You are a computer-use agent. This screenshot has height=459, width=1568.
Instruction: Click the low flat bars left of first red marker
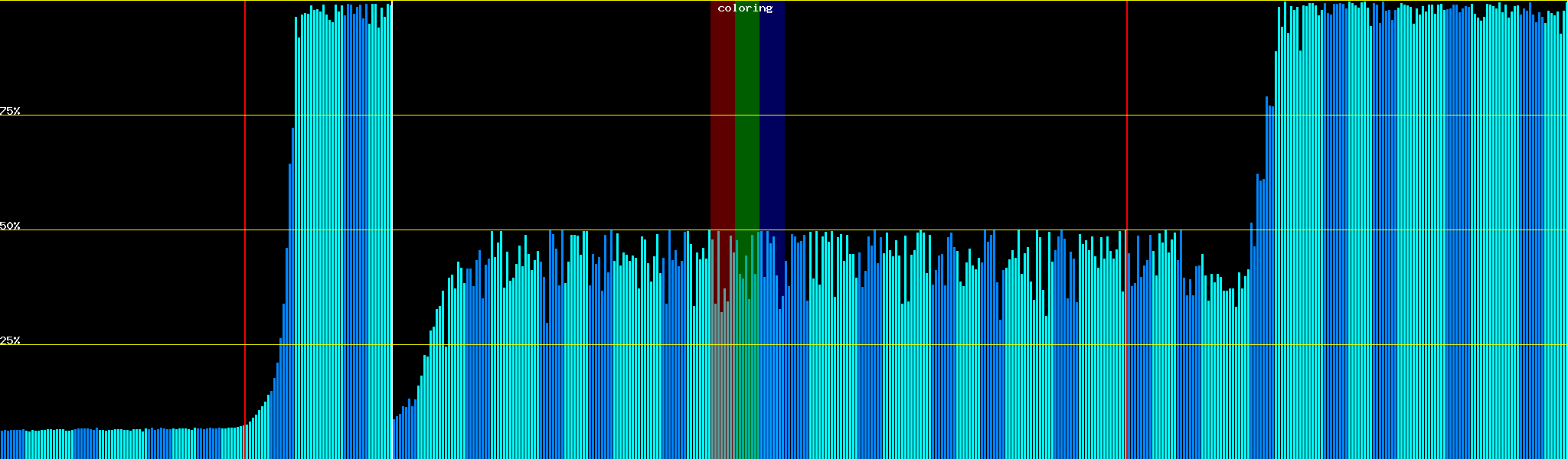(x=115, y=444)
